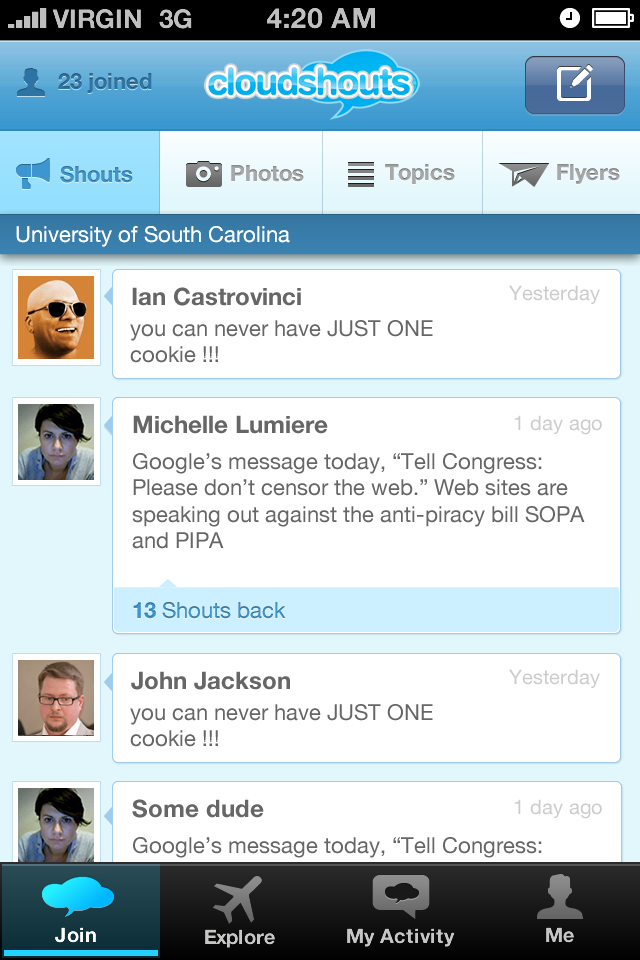Open the Me profile icon
Image resolution: width=640 pixels, height=960 pixels.
[560, 897]
